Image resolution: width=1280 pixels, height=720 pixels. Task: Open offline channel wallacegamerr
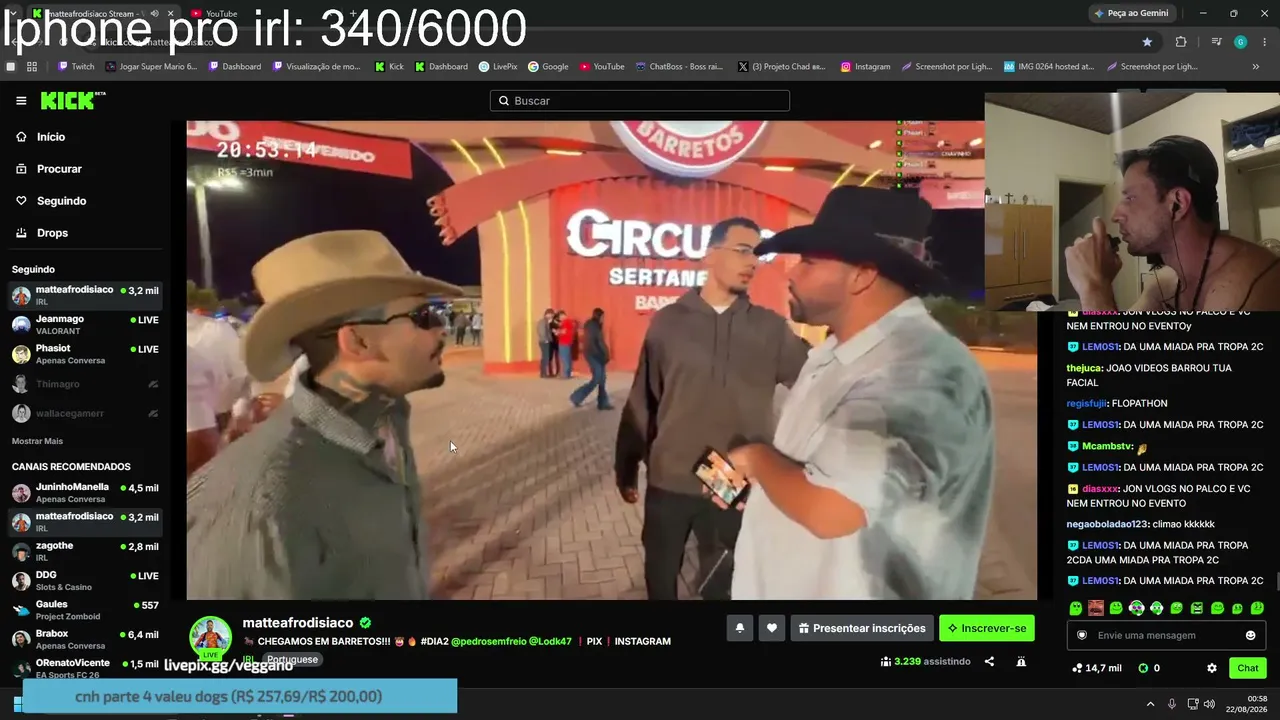click(85, 413)
